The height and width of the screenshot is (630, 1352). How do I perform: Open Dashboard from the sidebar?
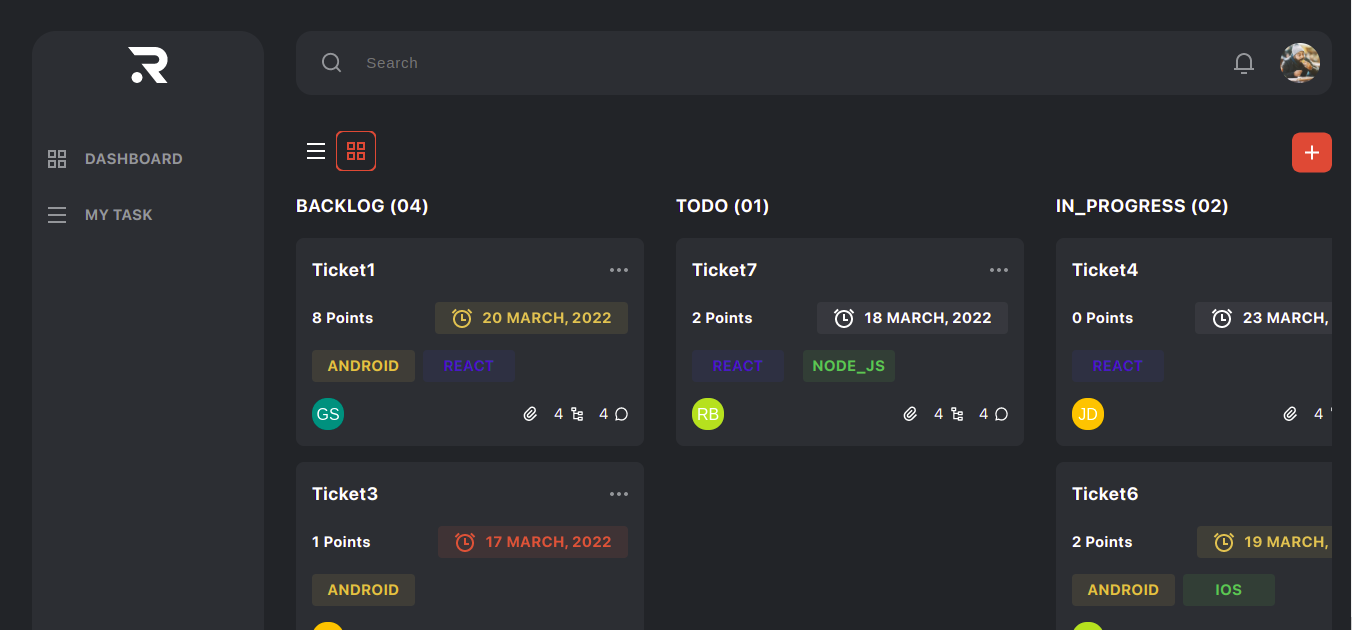(134, 158)
